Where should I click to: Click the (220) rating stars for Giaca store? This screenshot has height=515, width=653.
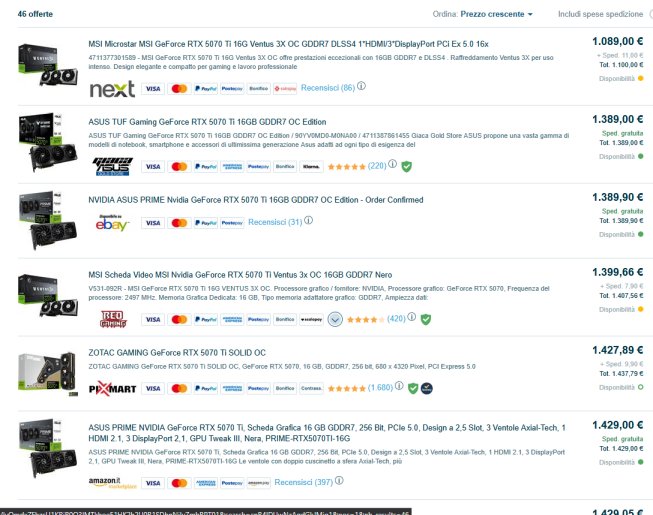click(346, 167)
